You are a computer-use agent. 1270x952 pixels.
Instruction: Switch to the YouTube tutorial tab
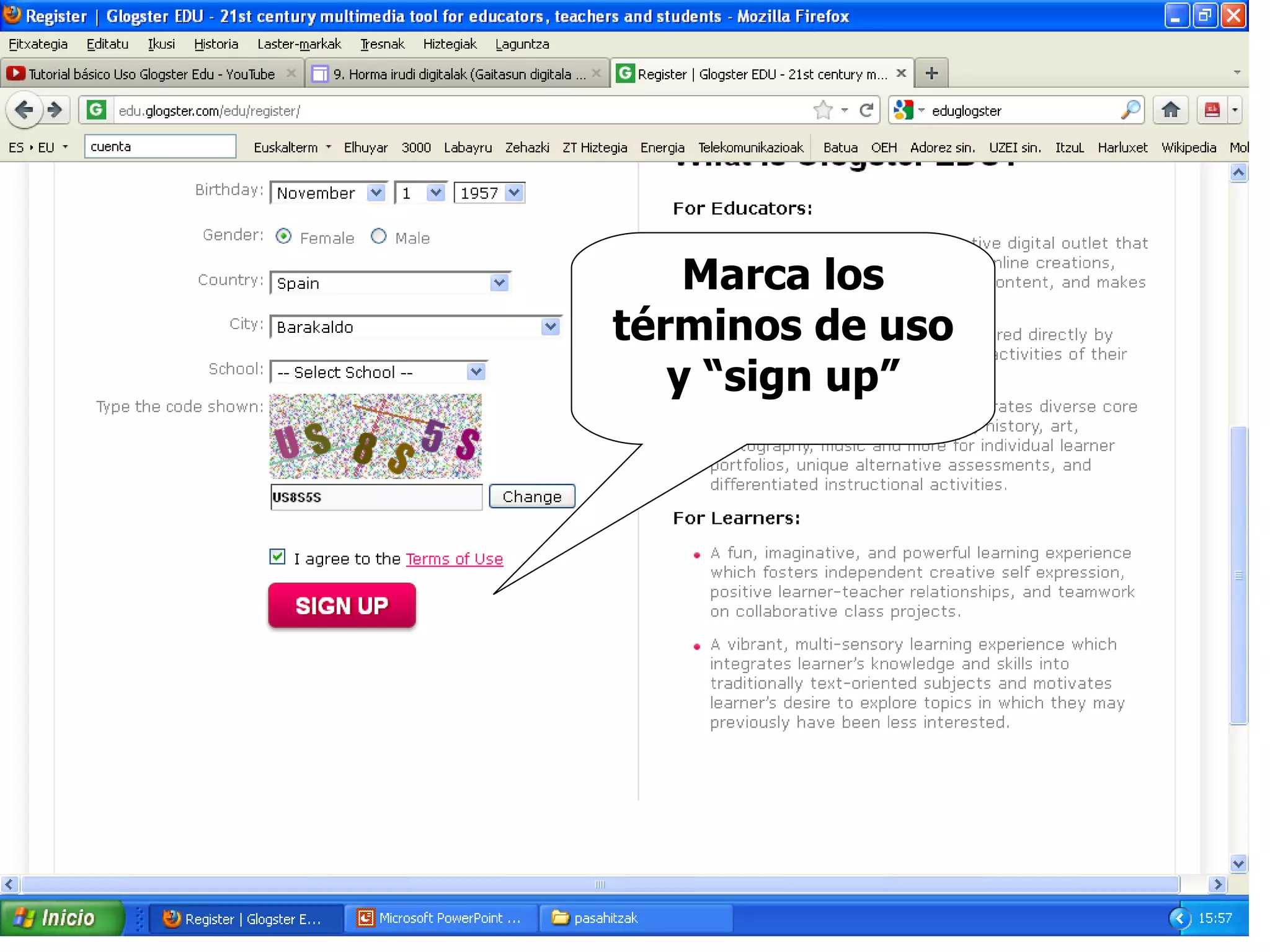[x=152, y=74]
